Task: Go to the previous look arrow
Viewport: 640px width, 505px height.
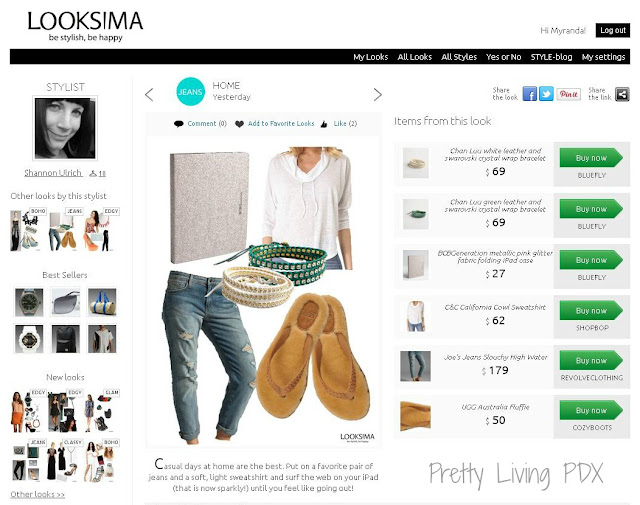Action: pyautogui.click(x=149, y=95)
